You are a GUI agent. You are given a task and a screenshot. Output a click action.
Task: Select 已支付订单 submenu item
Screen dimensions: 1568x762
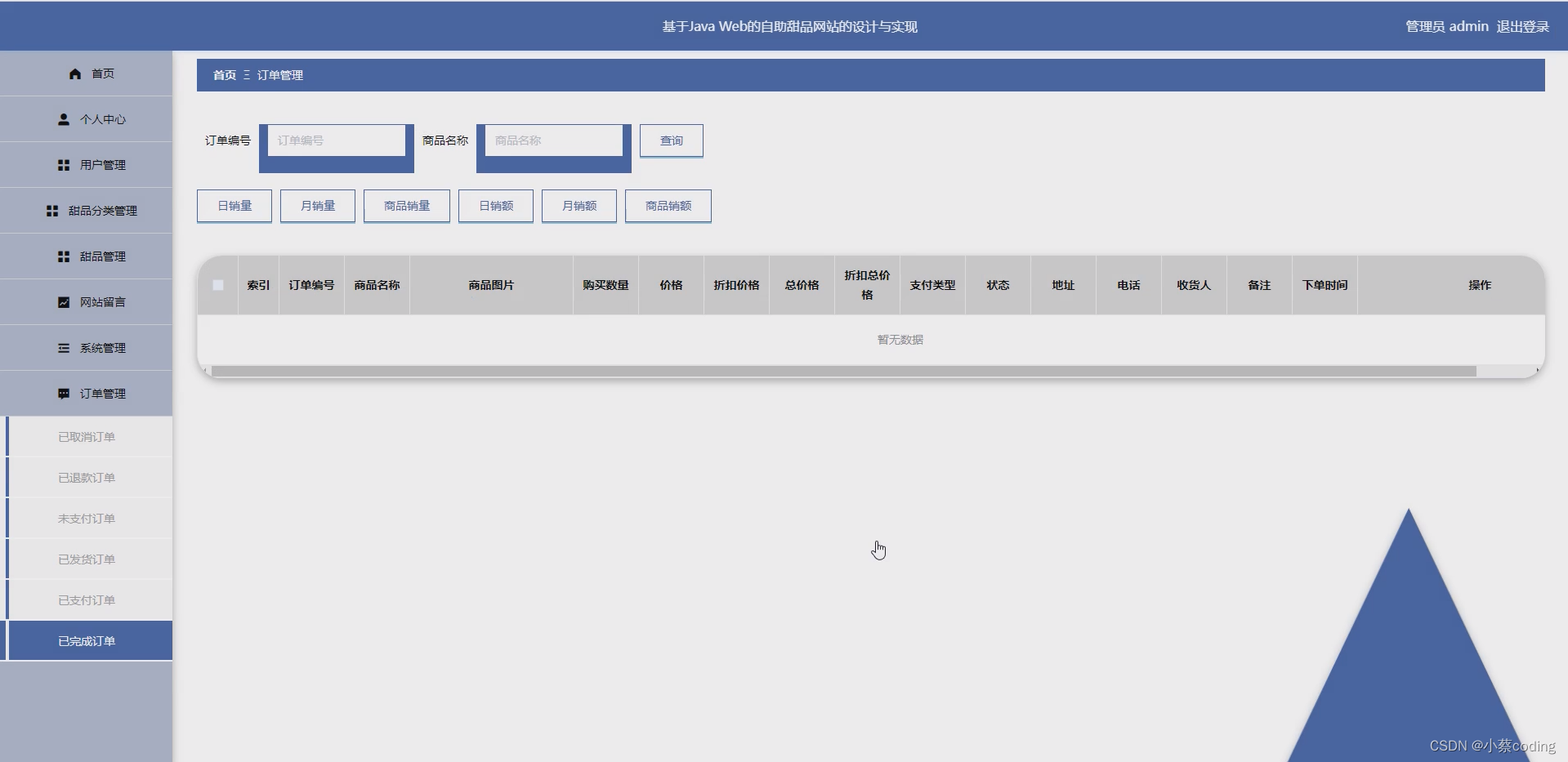[x=87, y=600]
